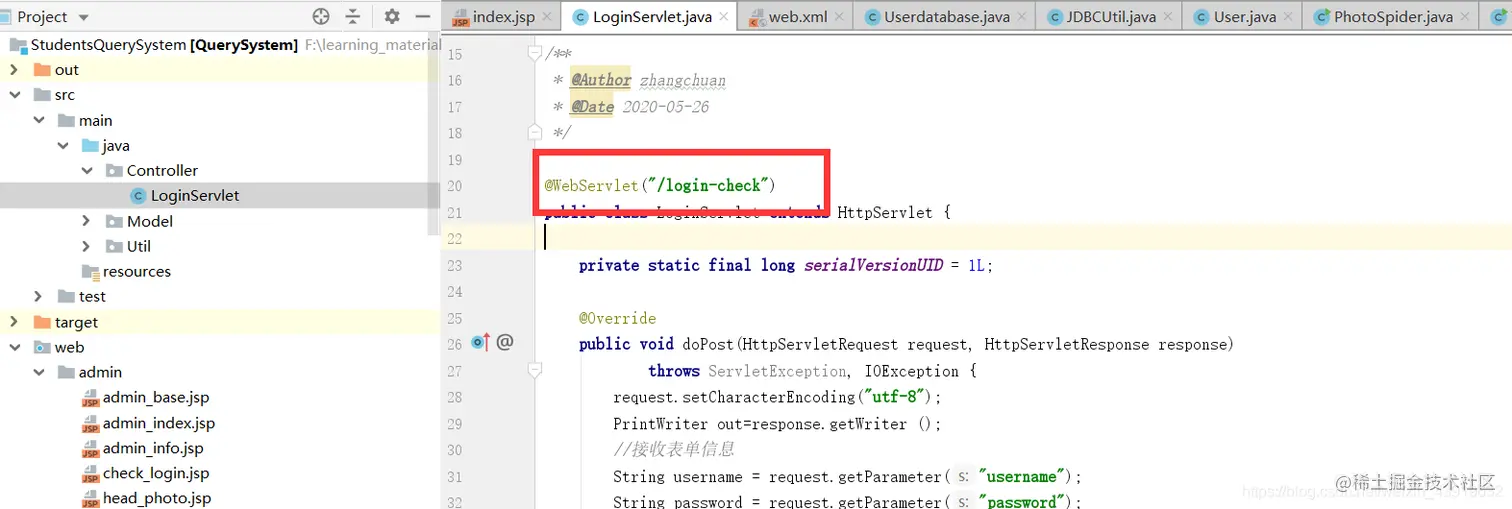The image size is (1512, 509).
Task: Click the Collapse All icon in Project panel
Action: (353, 16)
